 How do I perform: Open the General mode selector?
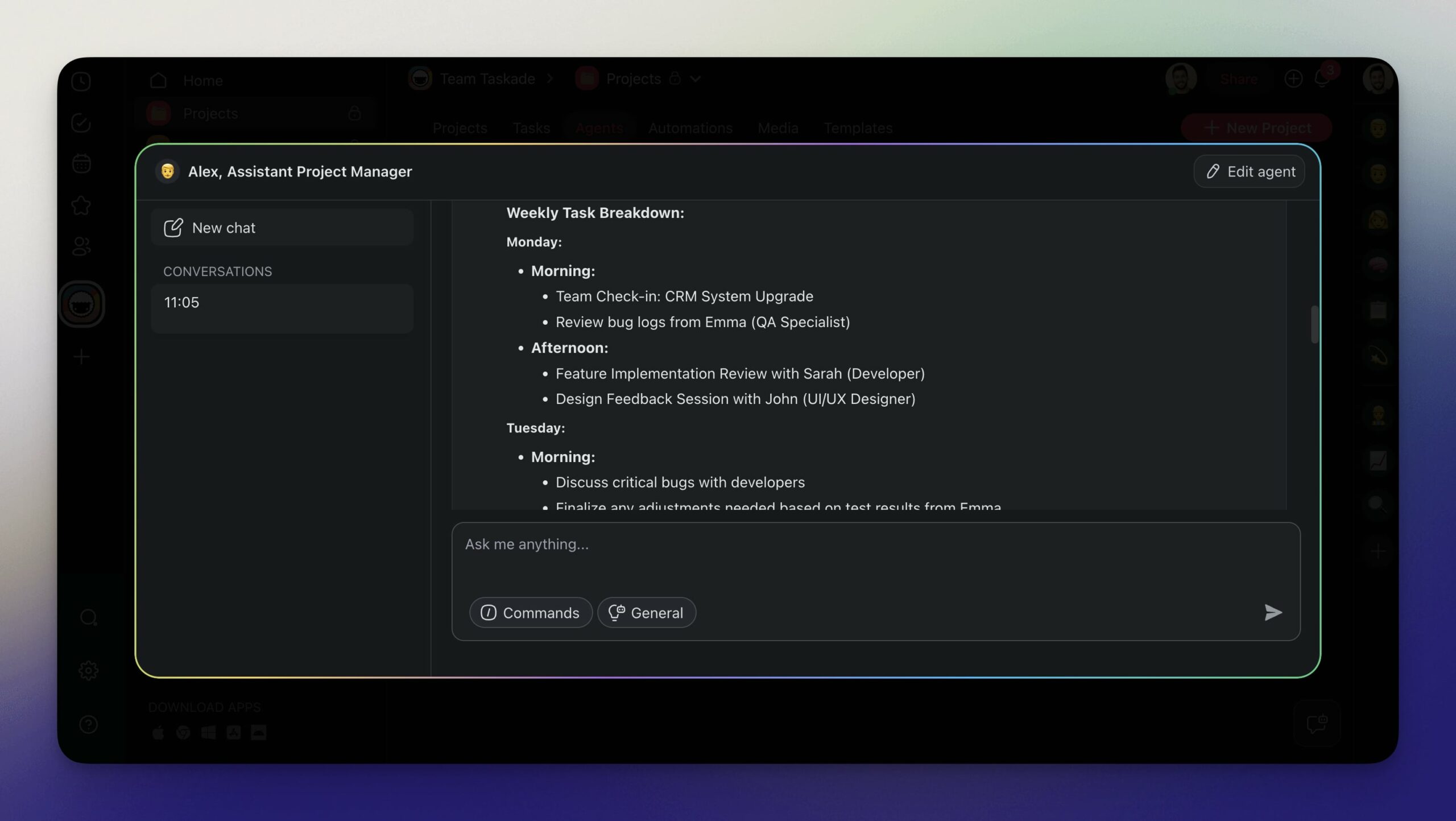pos(646,613)
